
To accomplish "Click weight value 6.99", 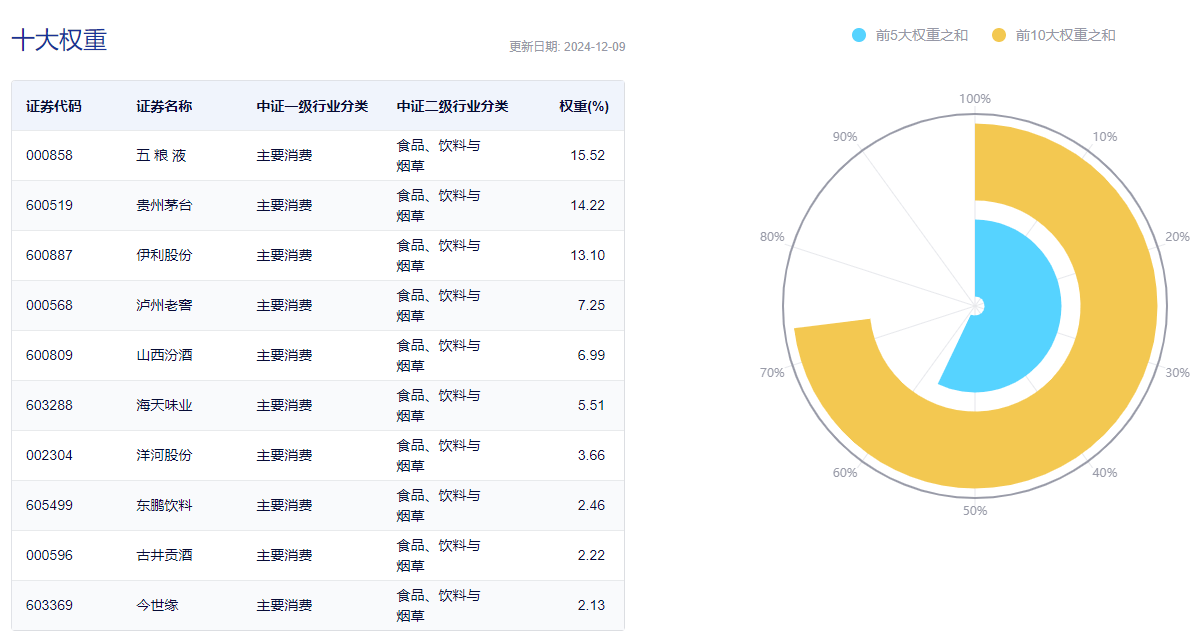I will pyautogui.click(x=591, y=355).
